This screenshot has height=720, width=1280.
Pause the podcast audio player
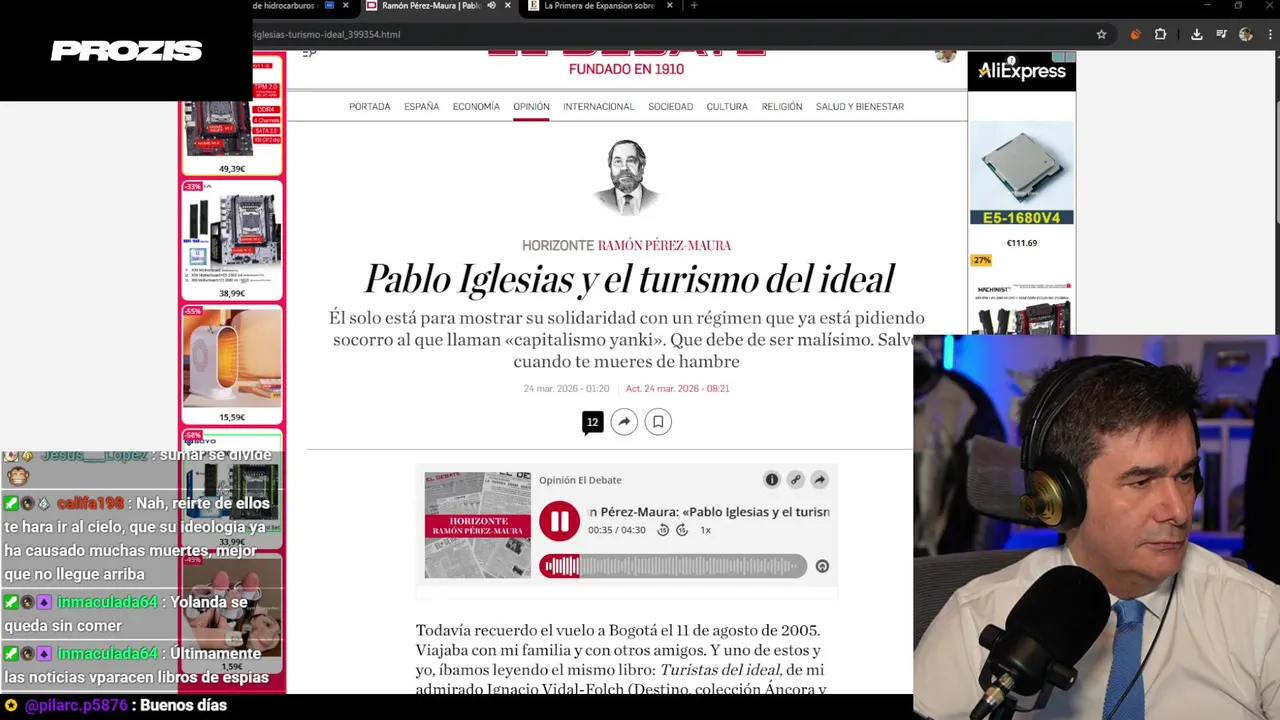point(559,521)
